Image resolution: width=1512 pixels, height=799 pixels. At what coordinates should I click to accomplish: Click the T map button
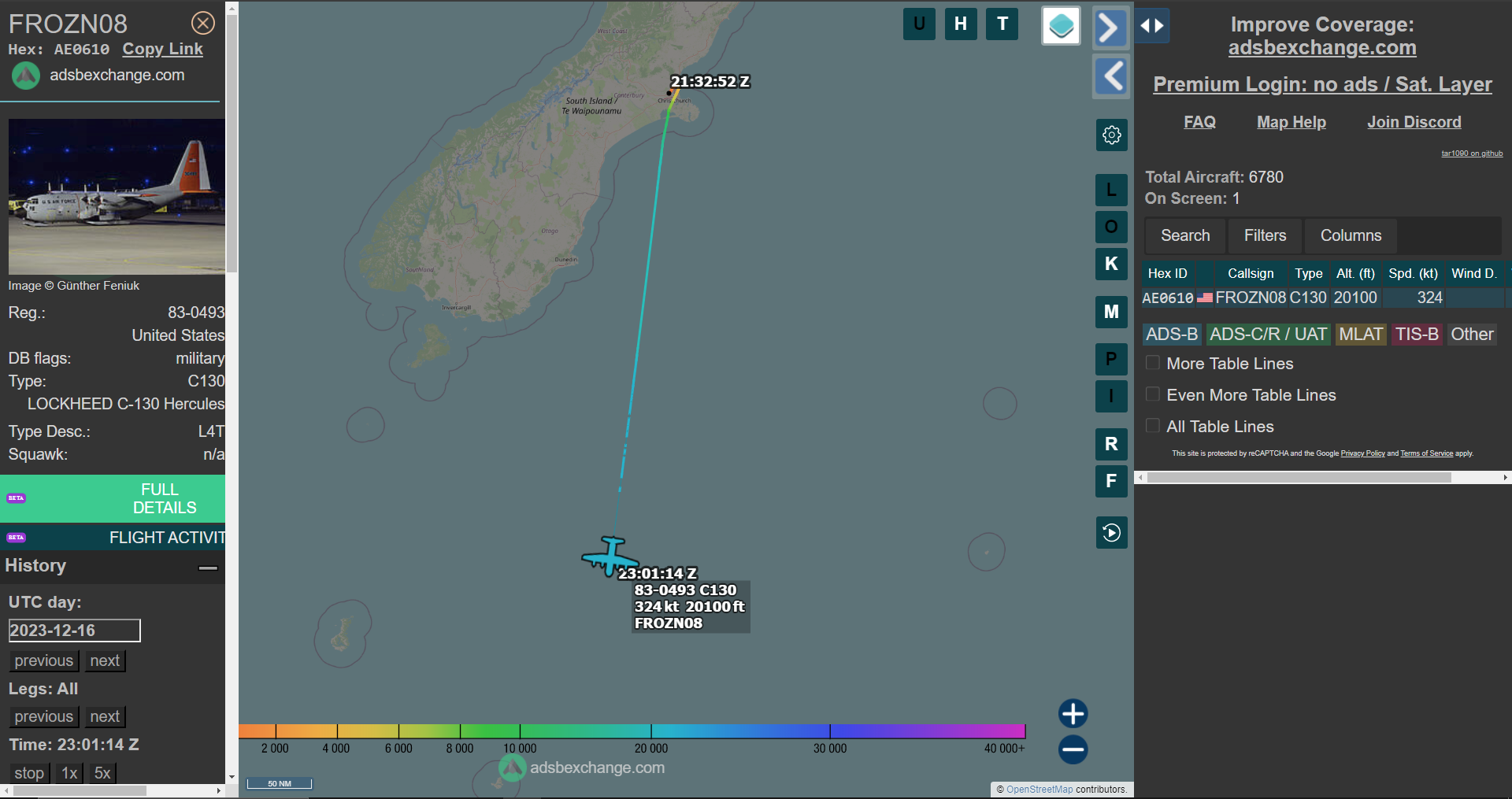pos(1002,24)
